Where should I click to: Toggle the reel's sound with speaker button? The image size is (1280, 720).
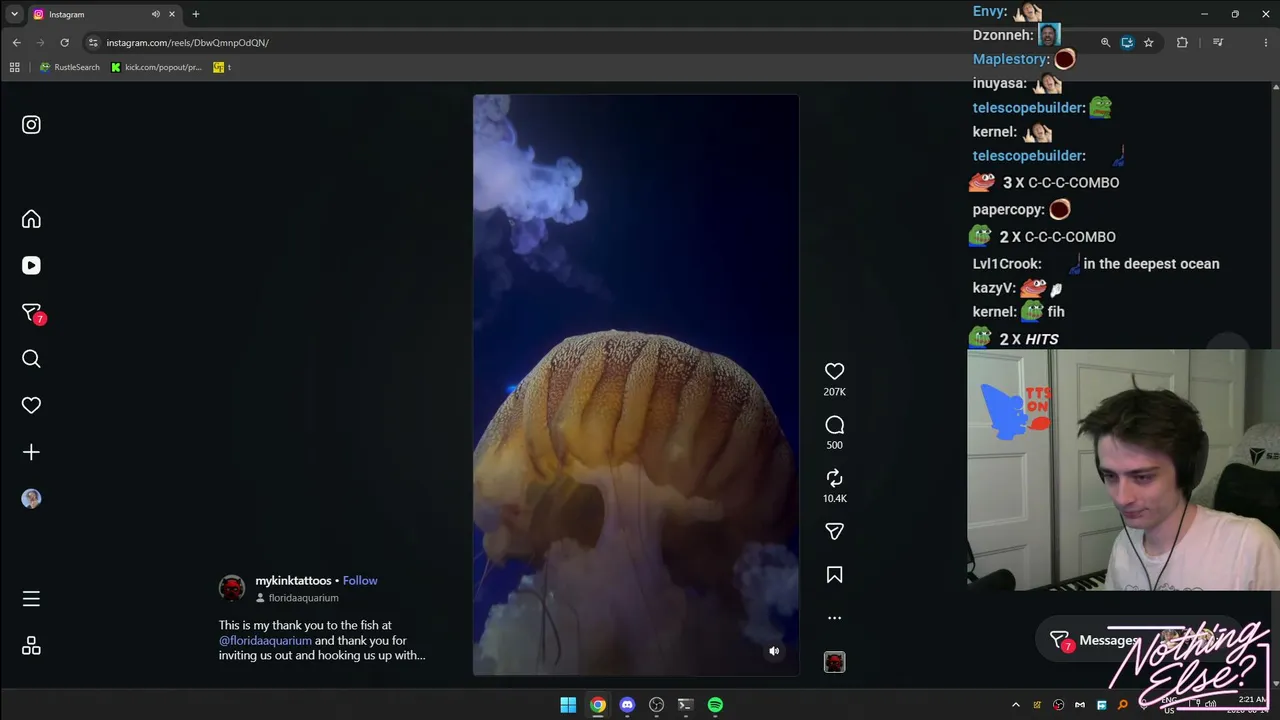click(x=774, y=651)
